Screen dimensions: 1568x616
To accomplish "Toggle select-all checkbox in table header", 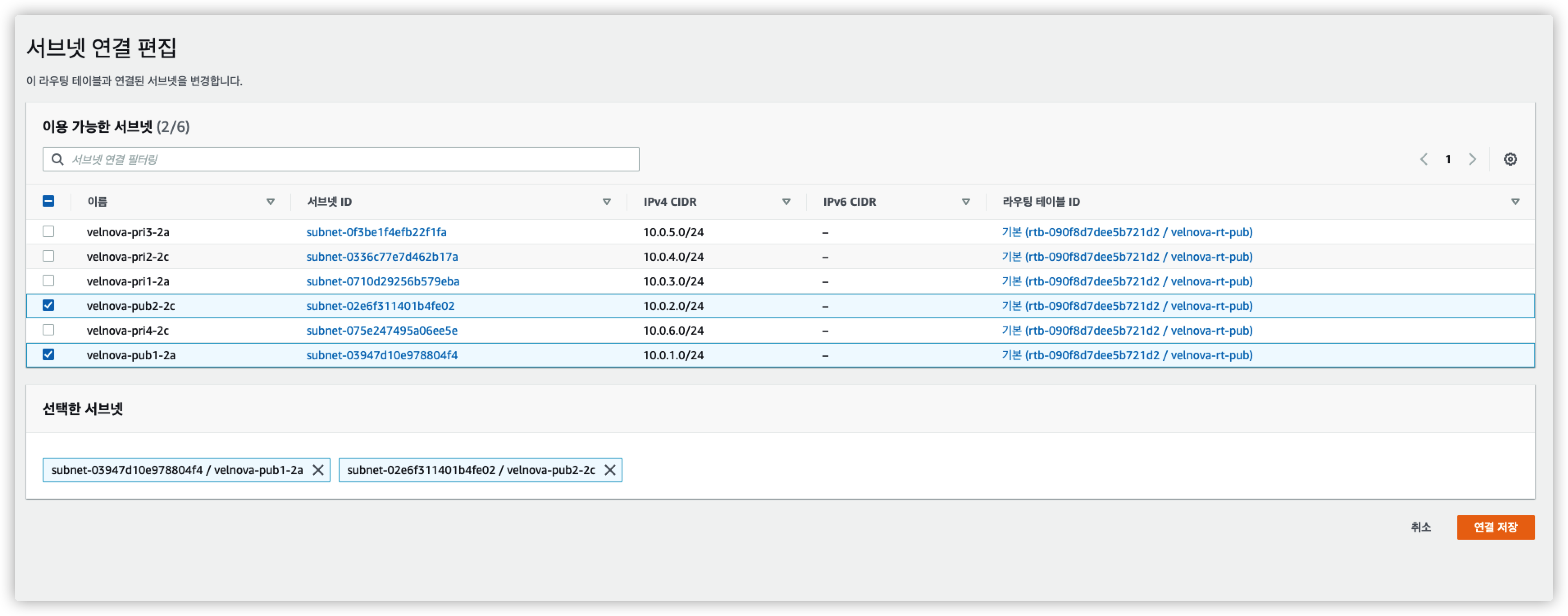I will tap(49, 201).
